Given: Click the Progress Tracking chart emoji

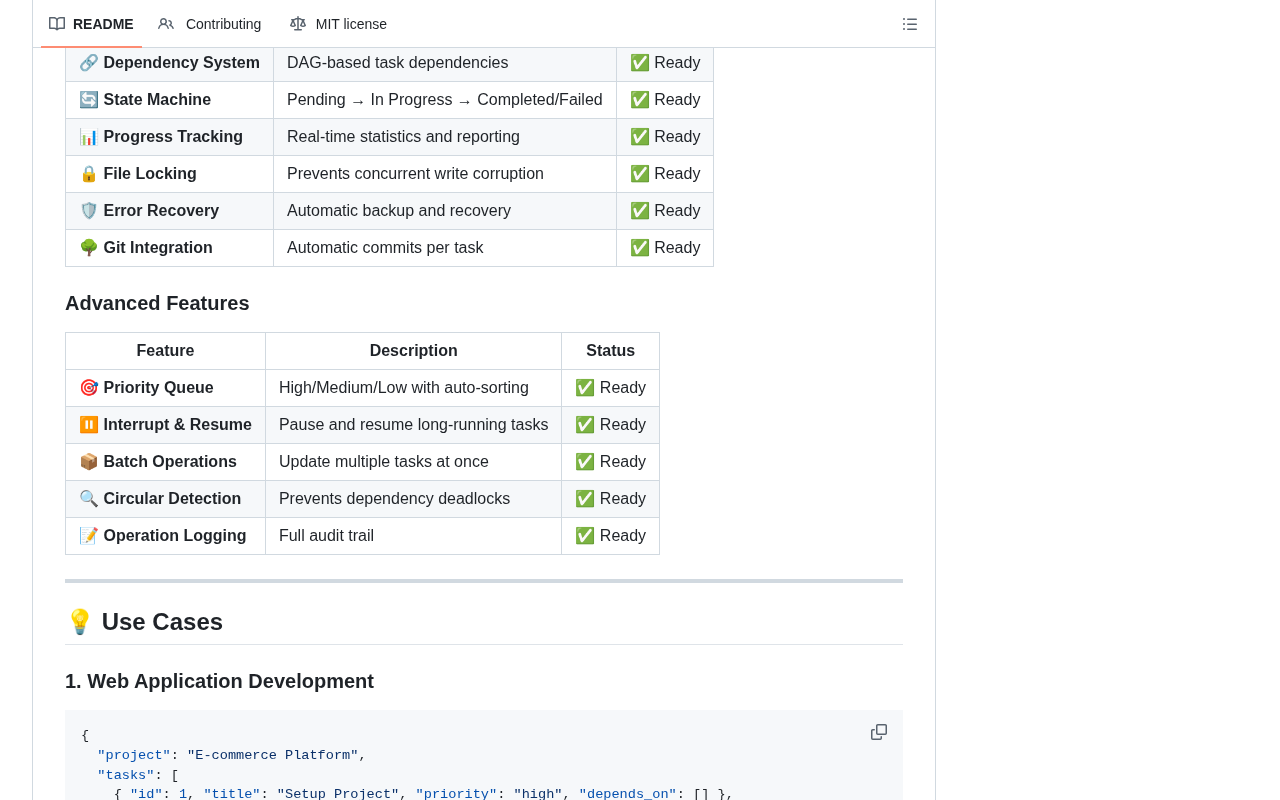Looking at the screenshot, I should coord(89,137).
